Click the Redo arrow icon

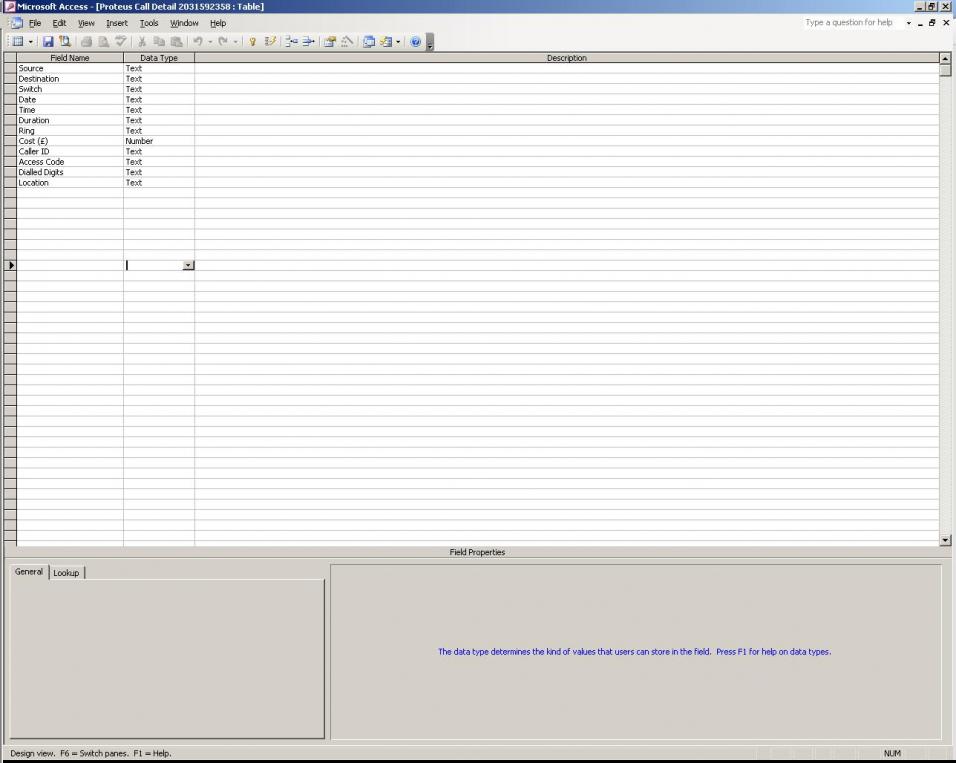223,41
